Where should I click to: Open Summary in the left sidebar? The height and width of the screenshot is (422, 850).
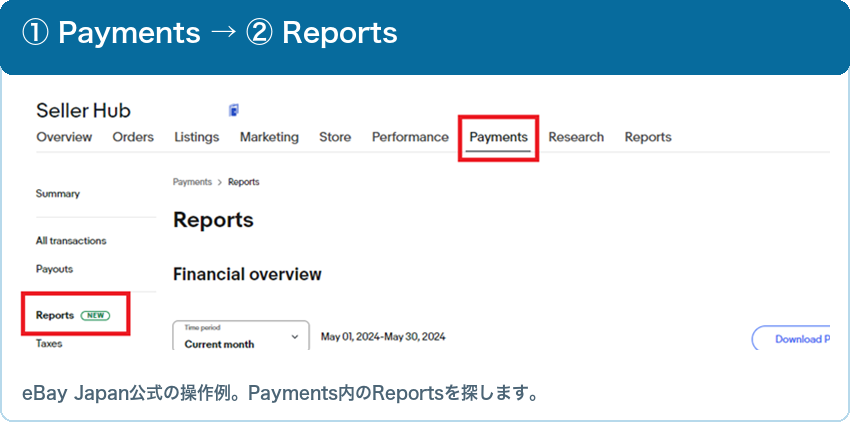pos(57,194)
